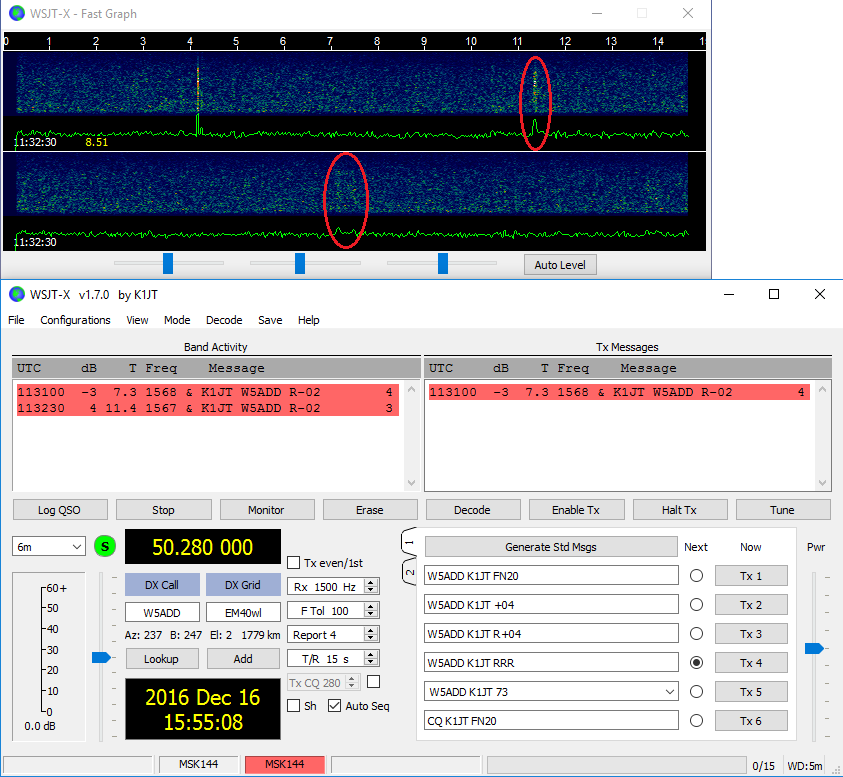Image resolution: width=843 pixels, height=777 pixels.
Task: Click the Fast Graph window globe icon
Action: tap(16, 14)
